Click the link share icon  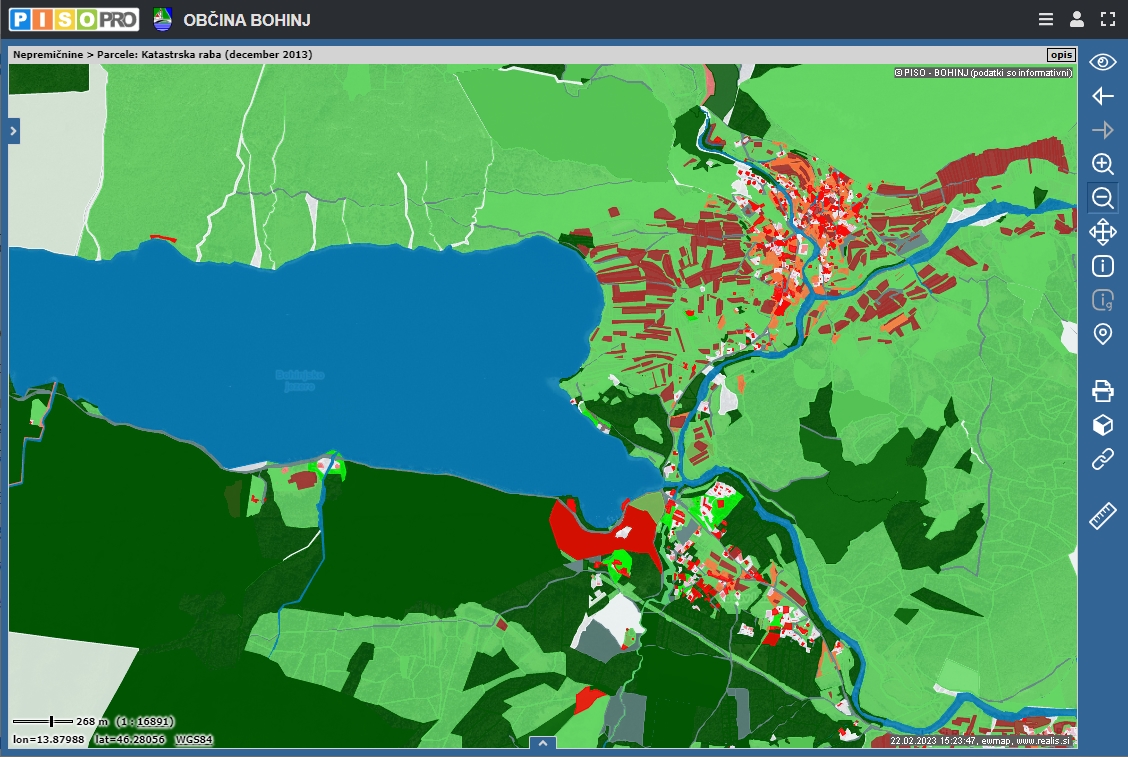click(x=1102, y=459)
